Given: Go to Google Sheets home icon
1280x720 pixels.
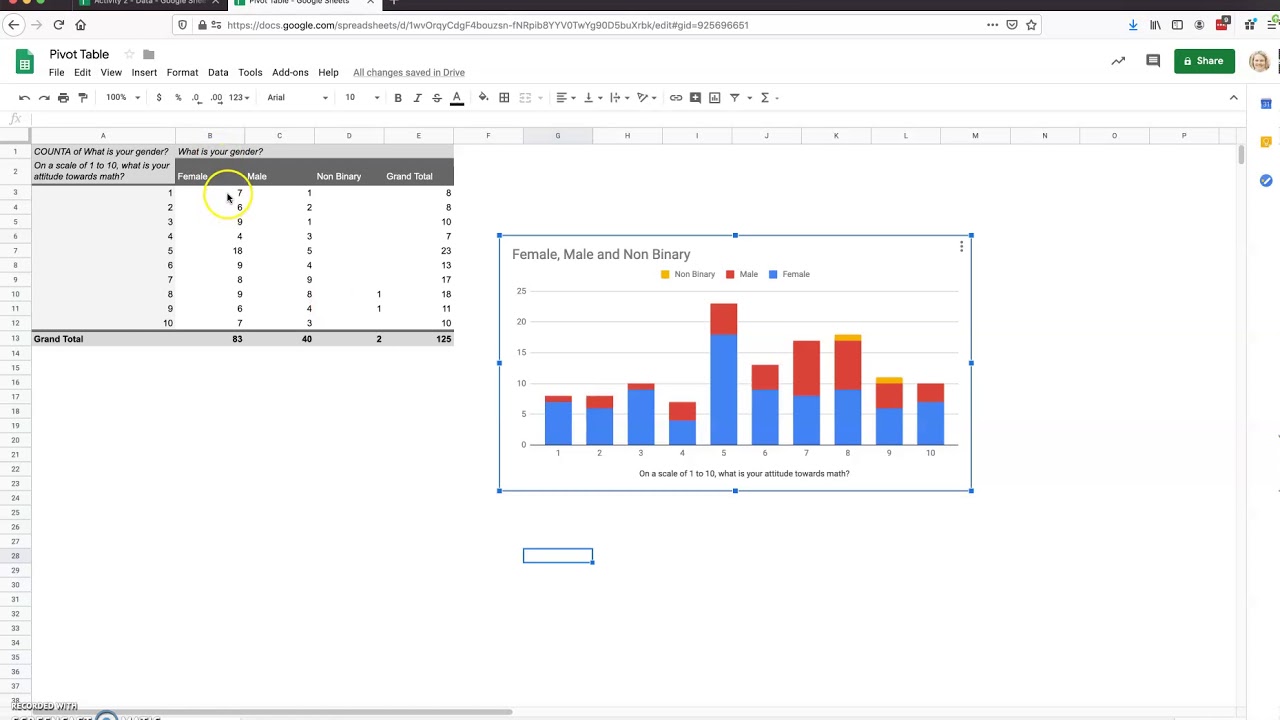Looking at the screenshot, I should coord(24,62).
